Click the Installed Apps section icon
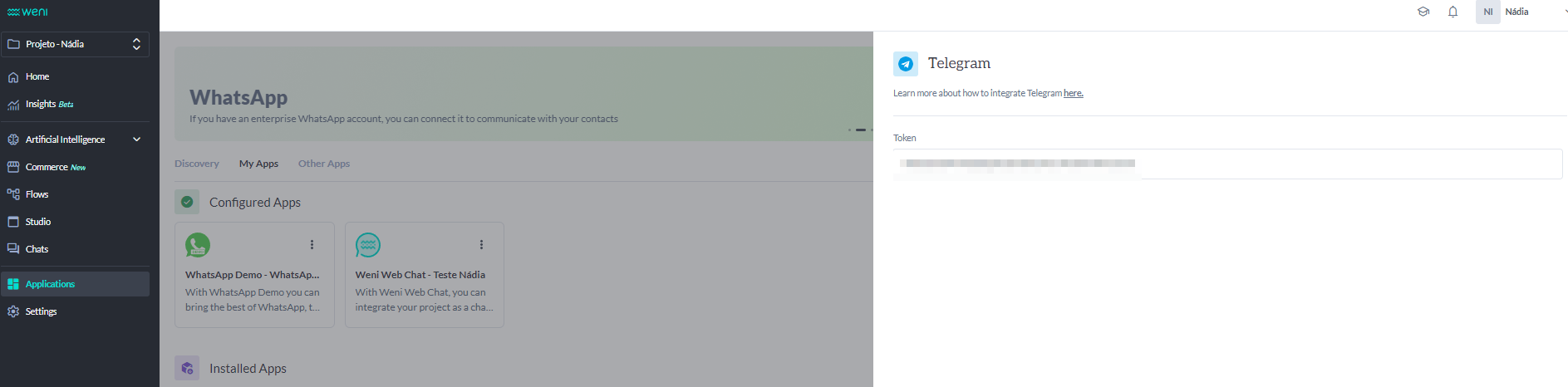 point(187,368)
